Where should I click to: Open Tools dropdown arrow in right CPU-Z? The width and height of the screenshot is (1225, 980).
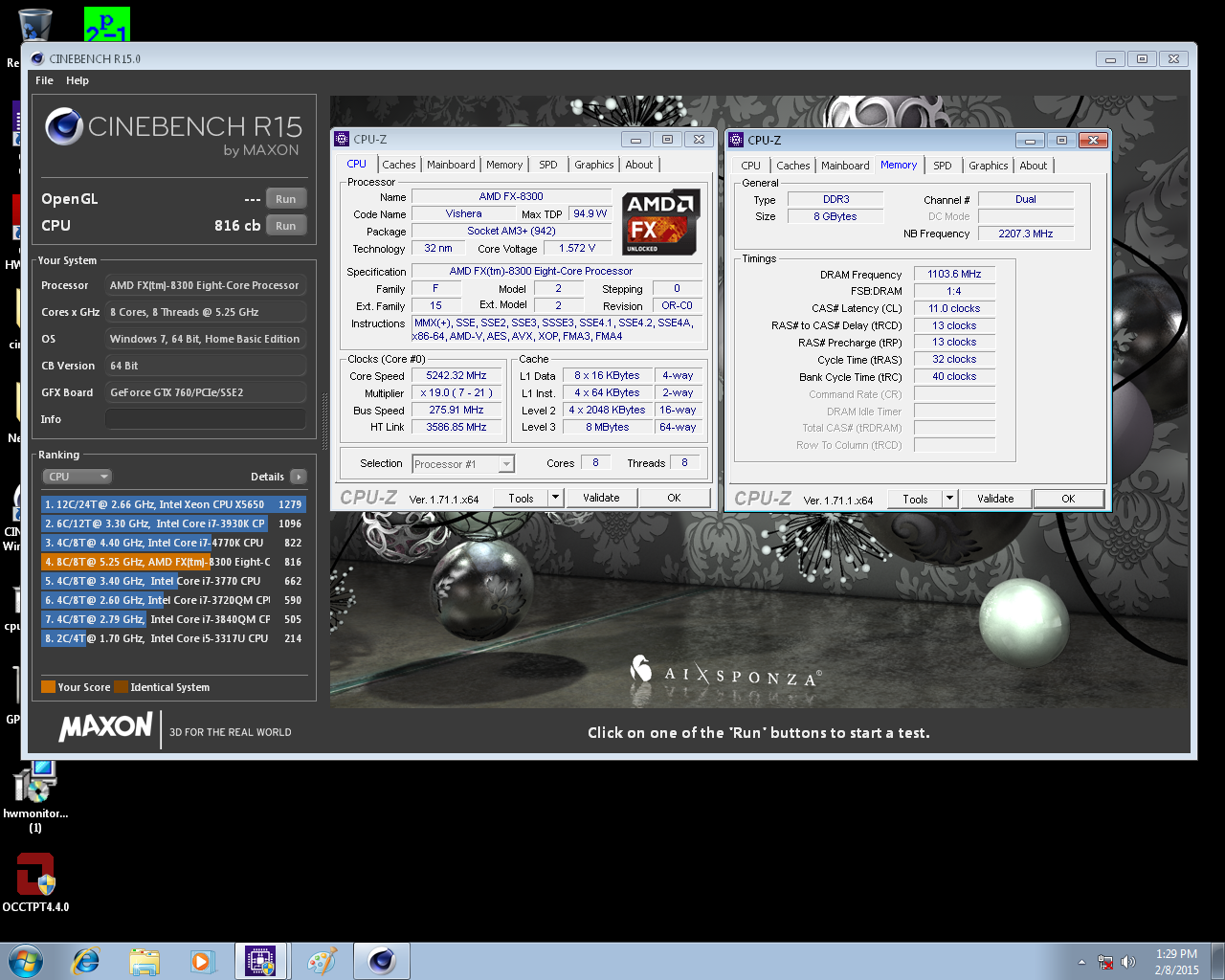[949, 499]
